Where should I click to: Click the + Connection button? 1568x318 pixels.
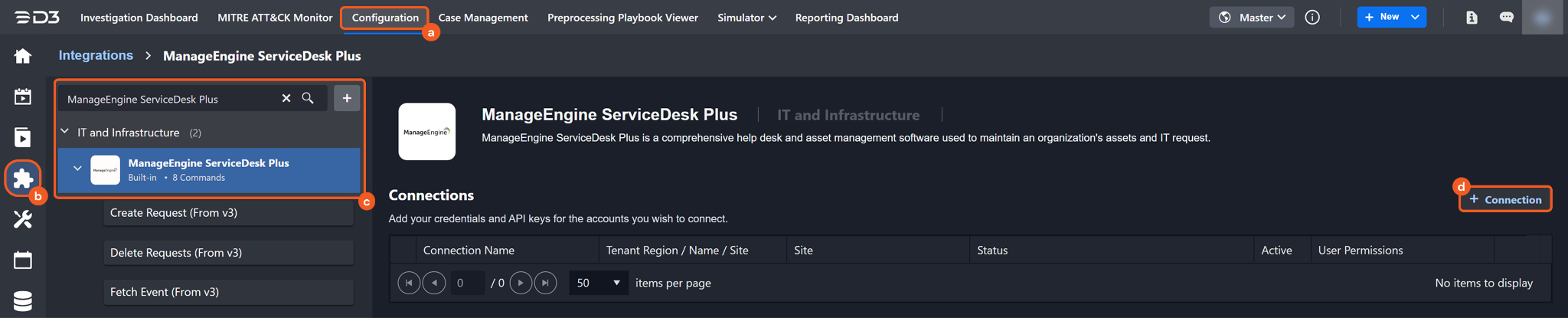(x=1505, y=199)
